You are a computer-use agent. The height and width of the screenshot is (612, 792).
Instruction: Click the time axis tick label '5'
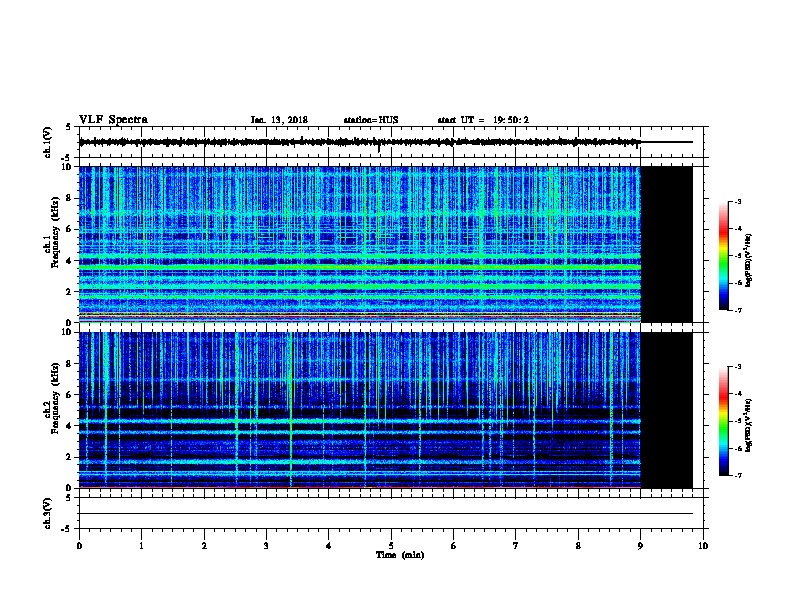coord(391,546)
